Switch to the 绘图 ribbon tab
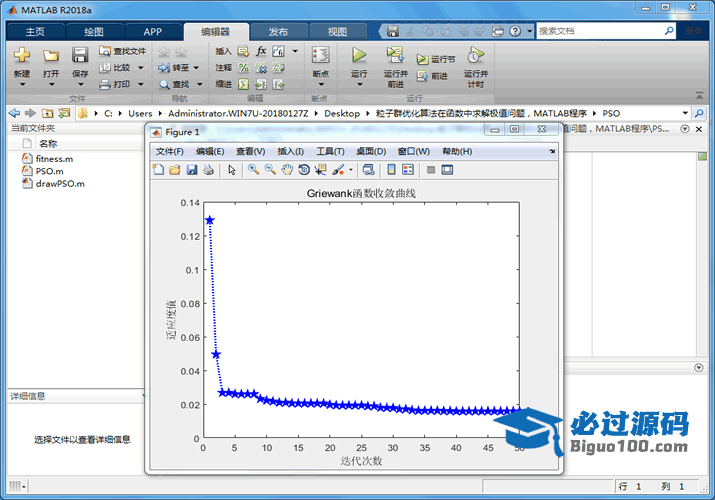Image resolution: width=715 pixels, height=500 pixels. pos(93,31)
